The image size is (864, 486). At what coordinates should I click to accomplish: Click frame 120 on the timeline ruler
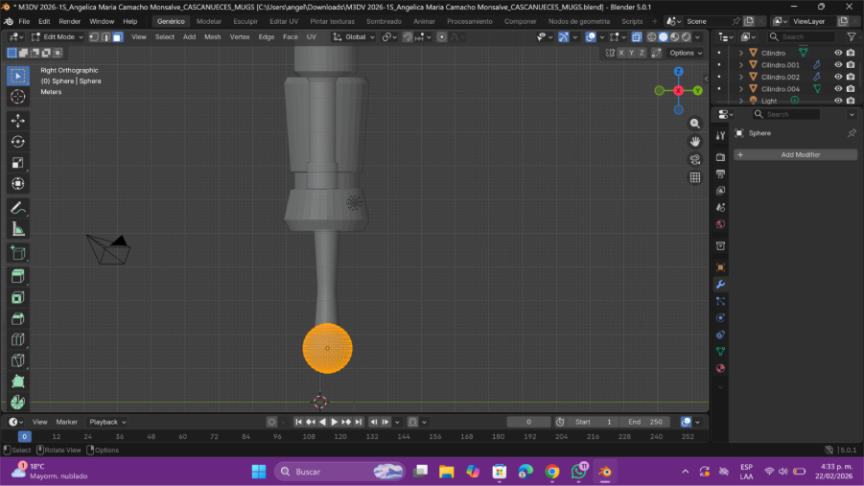[340, 437]
